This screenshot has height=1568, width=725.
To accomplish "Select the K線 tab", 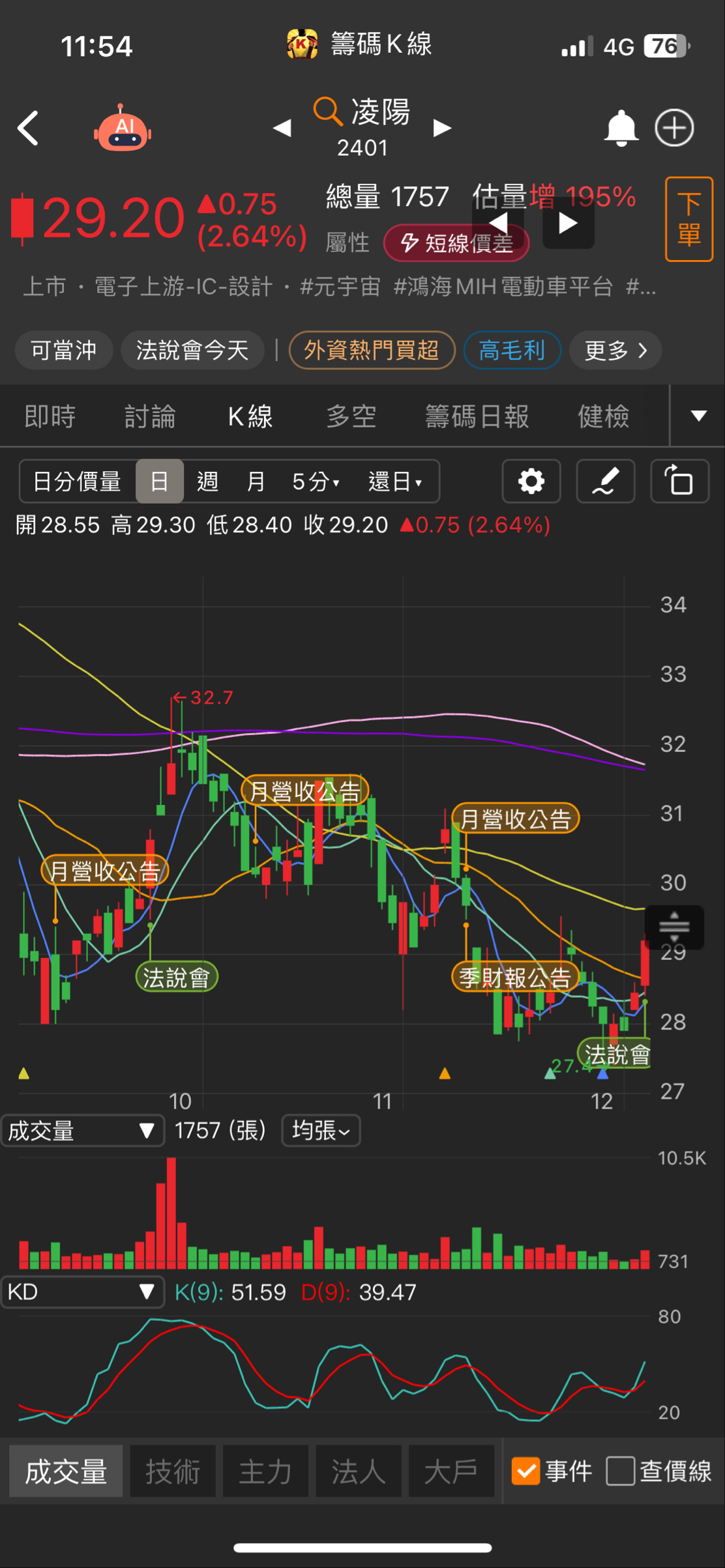I will [250, 416].
